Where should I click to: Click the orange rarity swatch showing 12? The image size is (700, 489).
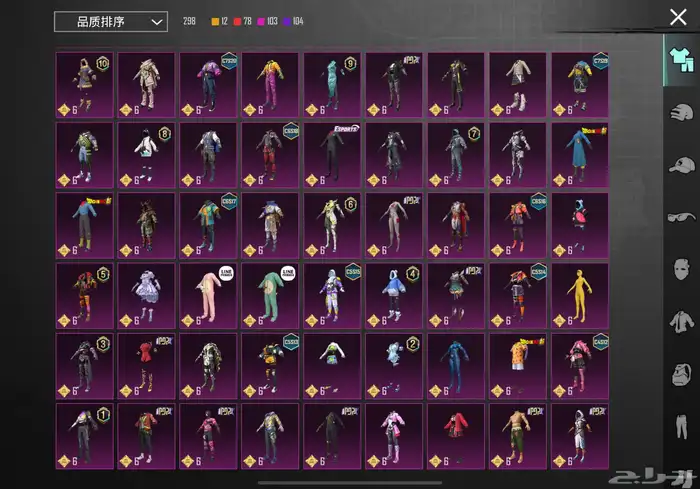click(x=215, y=21)
